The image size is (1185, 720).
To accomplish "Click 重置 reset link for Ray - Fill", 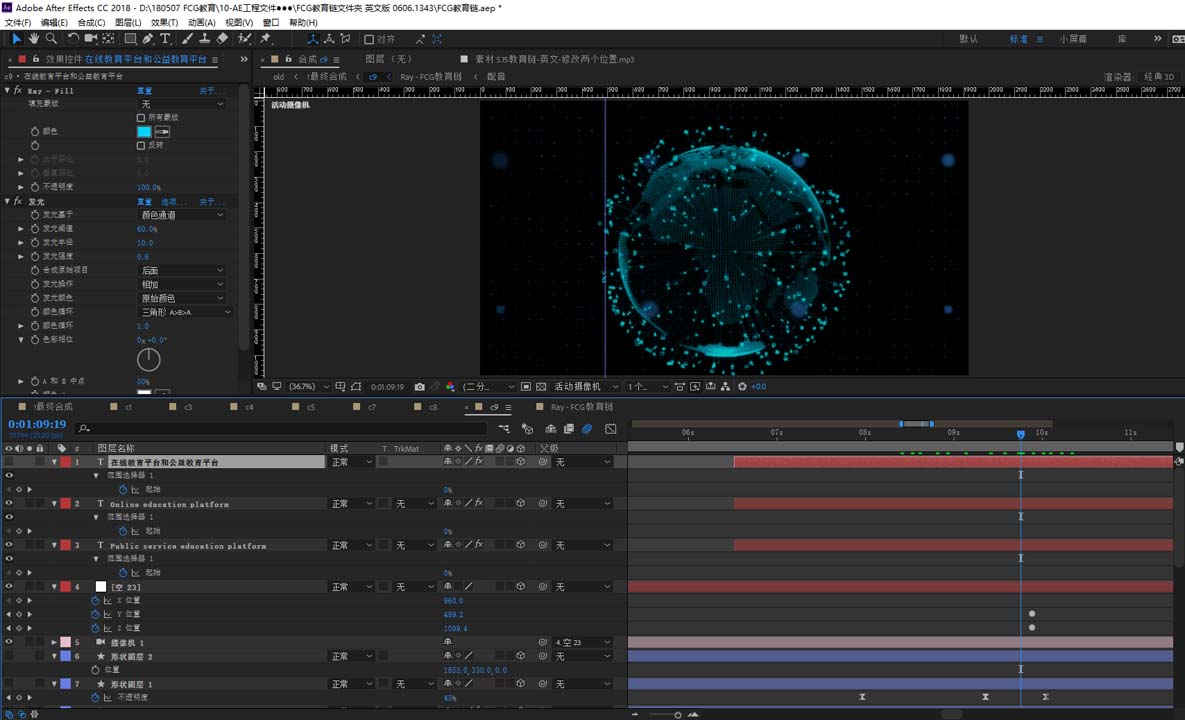I will coord(145,91).
